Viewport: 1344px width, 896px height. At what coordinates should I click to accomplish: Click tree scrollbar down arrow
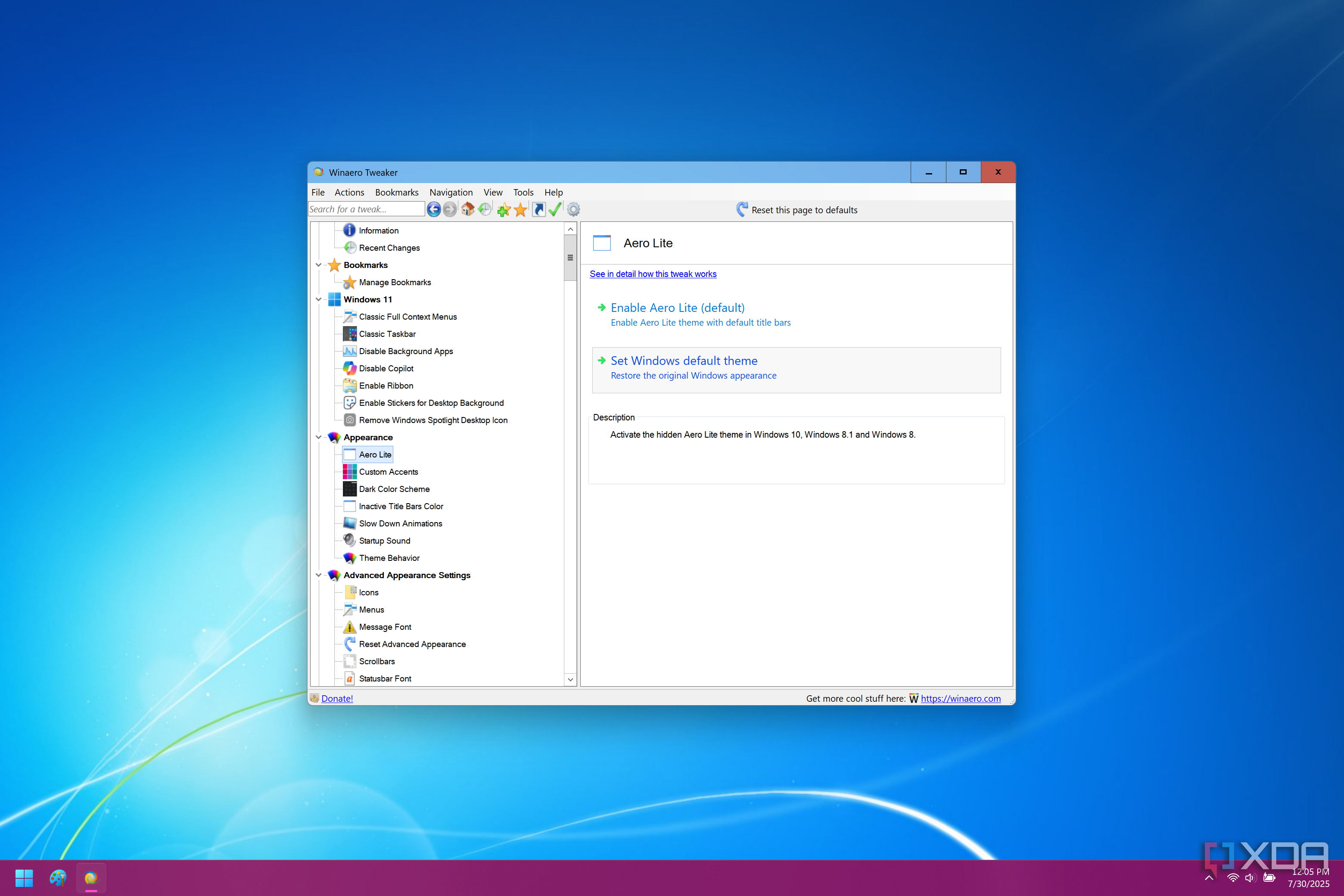[x=570, y=679]
